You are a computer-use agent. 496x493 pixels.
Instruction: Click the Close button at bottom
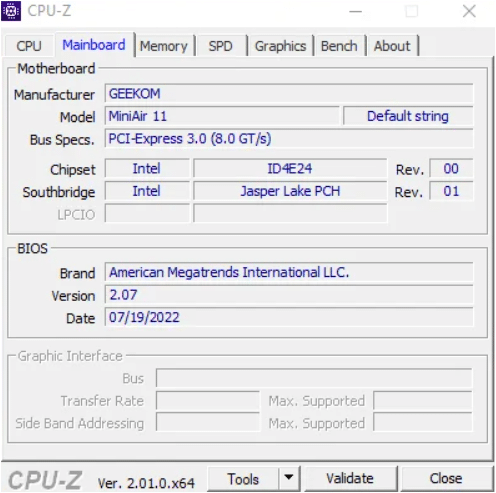point(446,478)
